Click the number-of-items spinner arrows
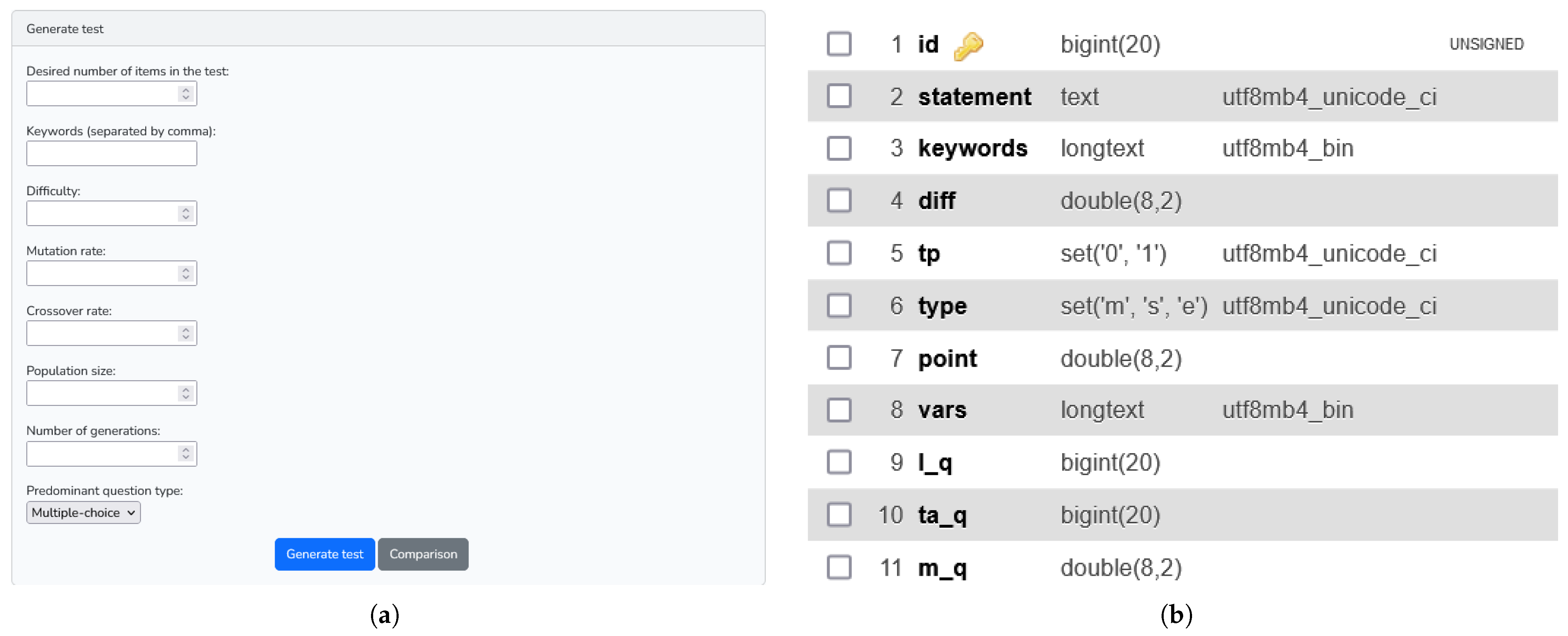Screen dimensions: 1568x636 point(186,94)
